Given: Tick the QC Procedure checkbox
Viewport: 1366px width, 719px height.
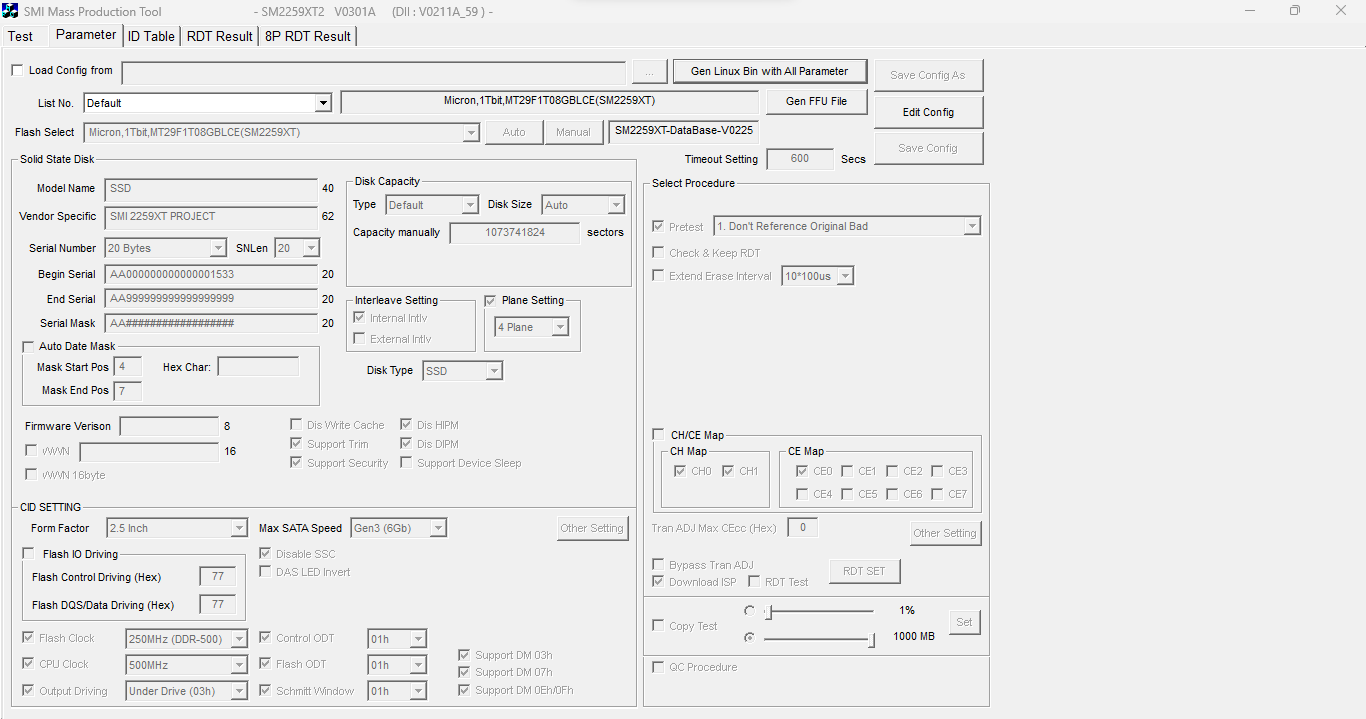Looking at the screenshot, I should [x=658, y=667].
